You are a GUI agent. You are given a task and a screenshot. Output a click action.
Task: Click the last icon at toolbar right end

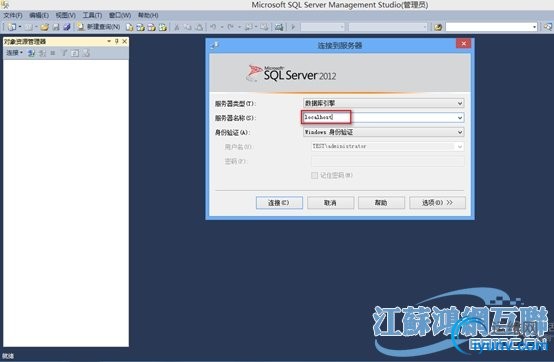coord(548,27)
